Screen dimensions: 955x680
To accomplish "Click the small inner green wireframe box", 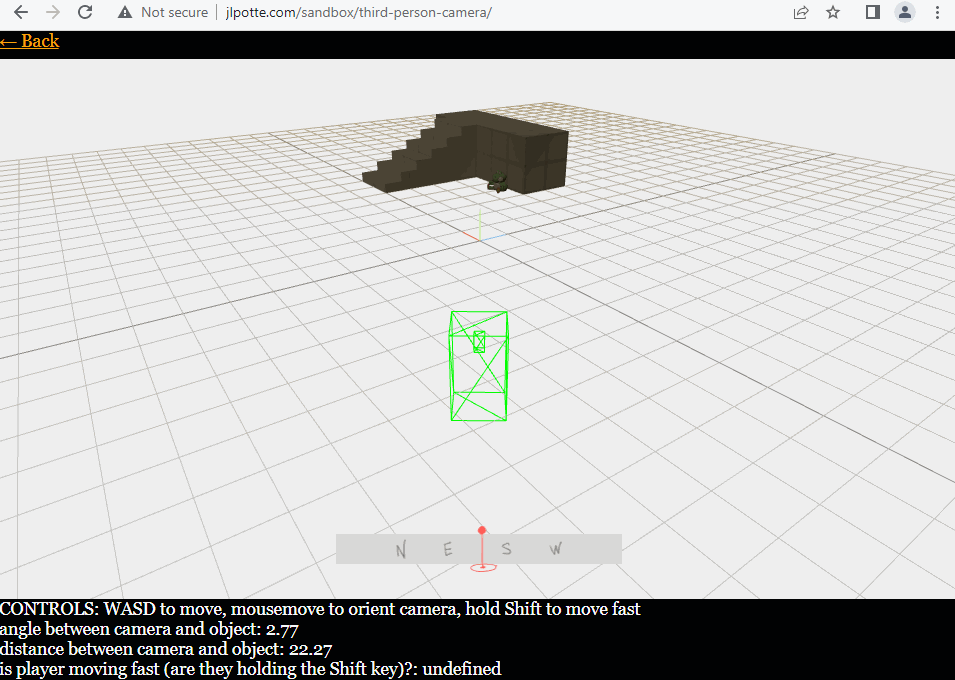I will tap(479, 341).
